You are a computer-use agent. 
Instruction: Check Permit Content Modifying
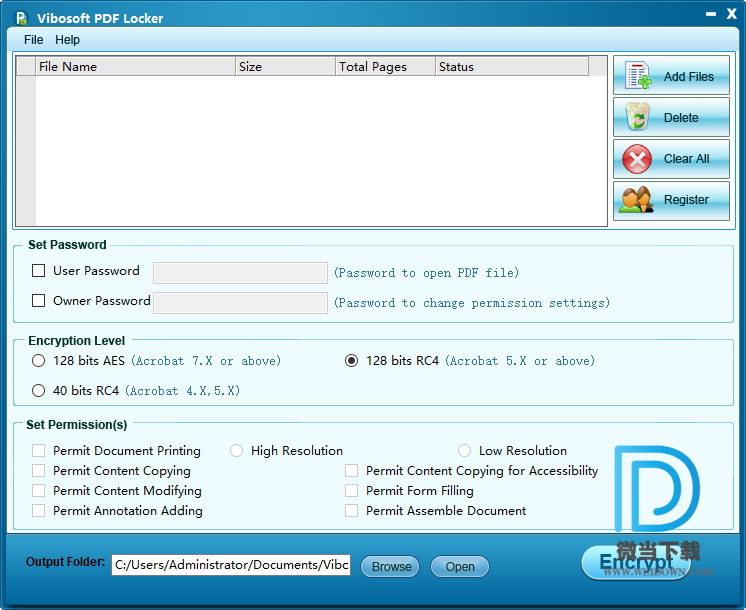[x=39, y=491]
